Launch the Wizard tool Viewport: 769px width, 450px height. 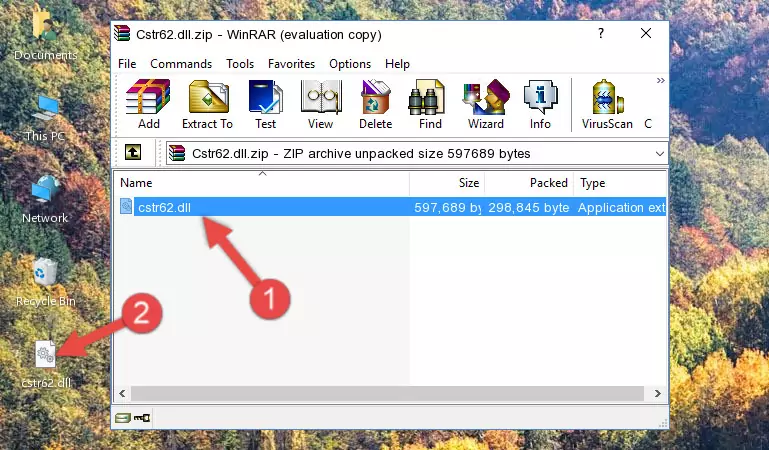tap(486, 104)
